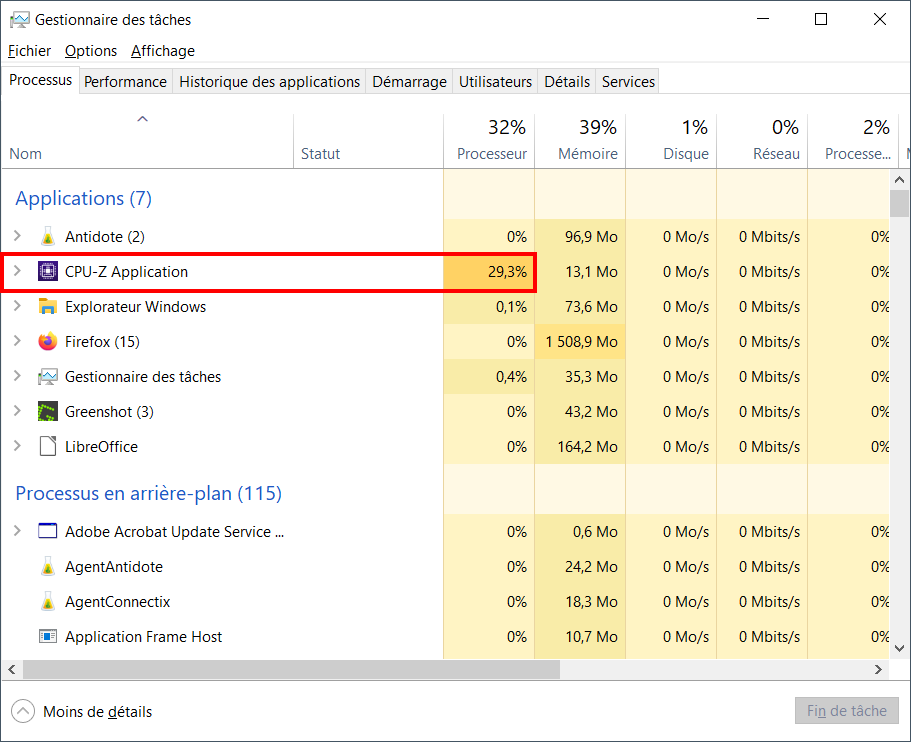
Task: Switch to the Performance tab
Action: point(125,82)
